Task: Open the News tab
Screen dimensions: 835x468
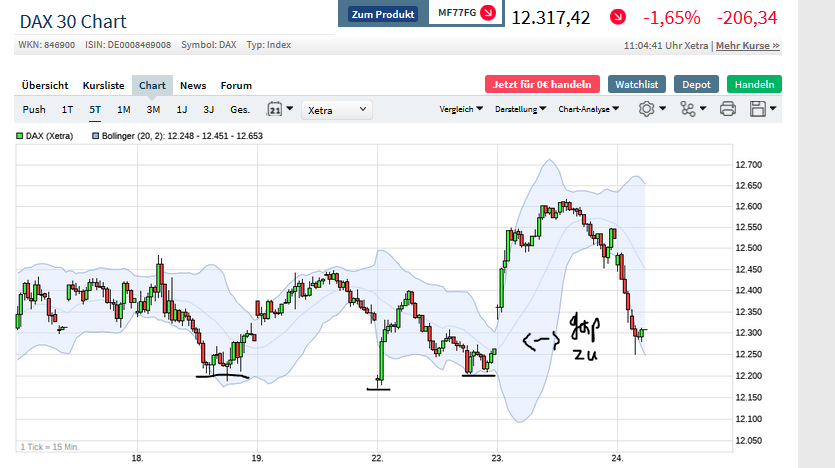Action: [x=193, y=85]
